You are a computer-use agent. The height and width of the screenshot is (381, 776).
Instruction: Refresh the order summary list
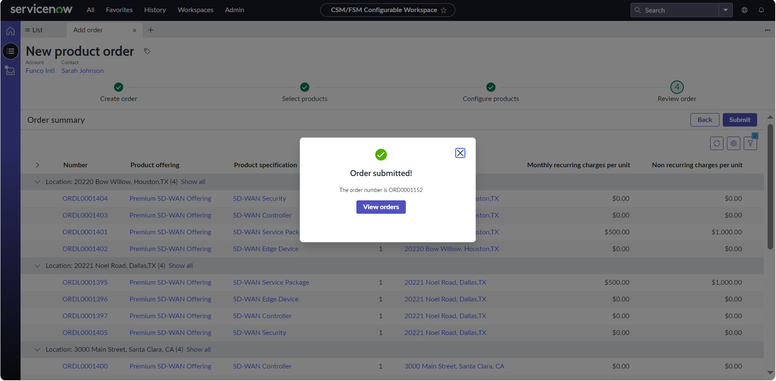pos(717,143)
